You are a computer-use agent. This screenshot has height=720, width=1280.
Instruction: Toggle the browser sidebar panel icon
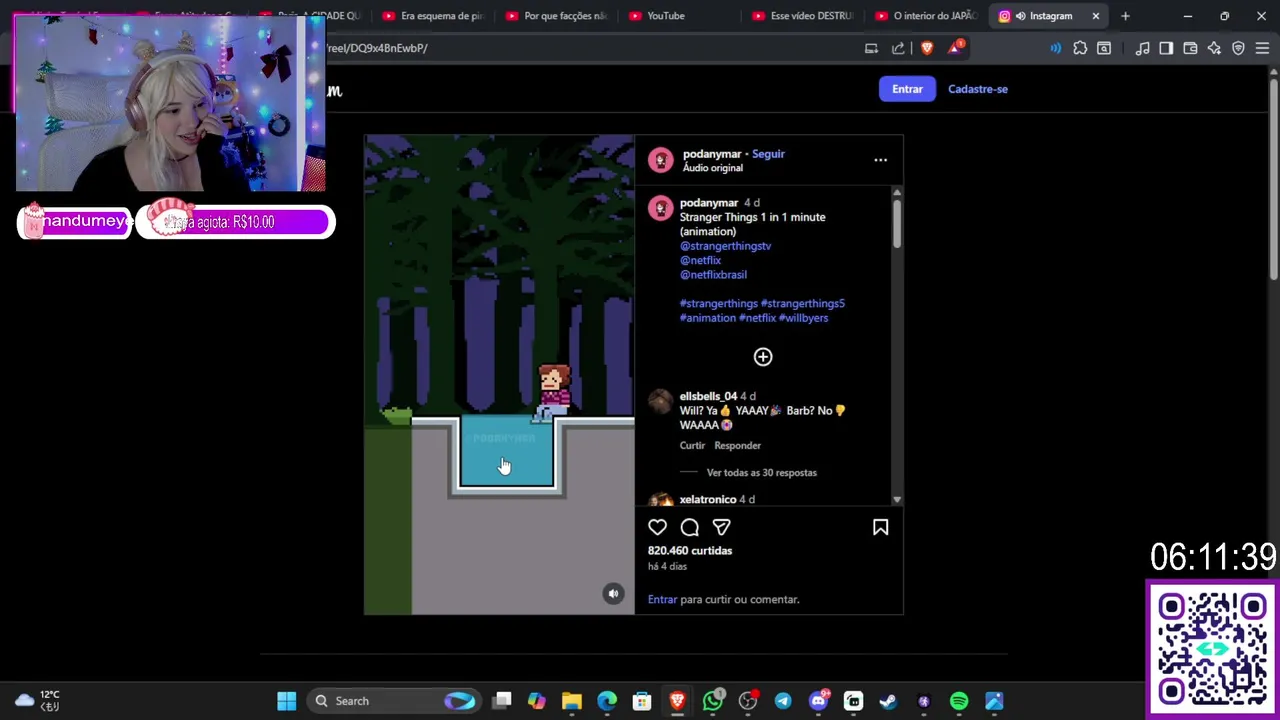point(1166,48)
